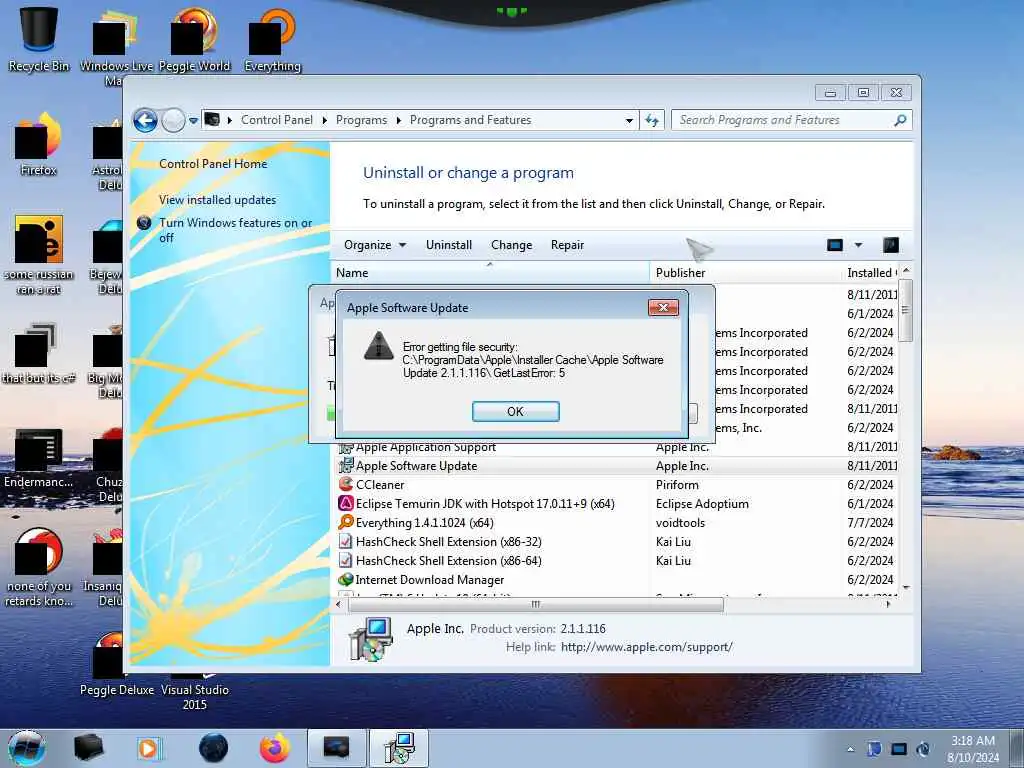The image size is (1024, 768).
Task: Click the search magnifier icon
Action: pyautogui.click(x=900, y=120)
